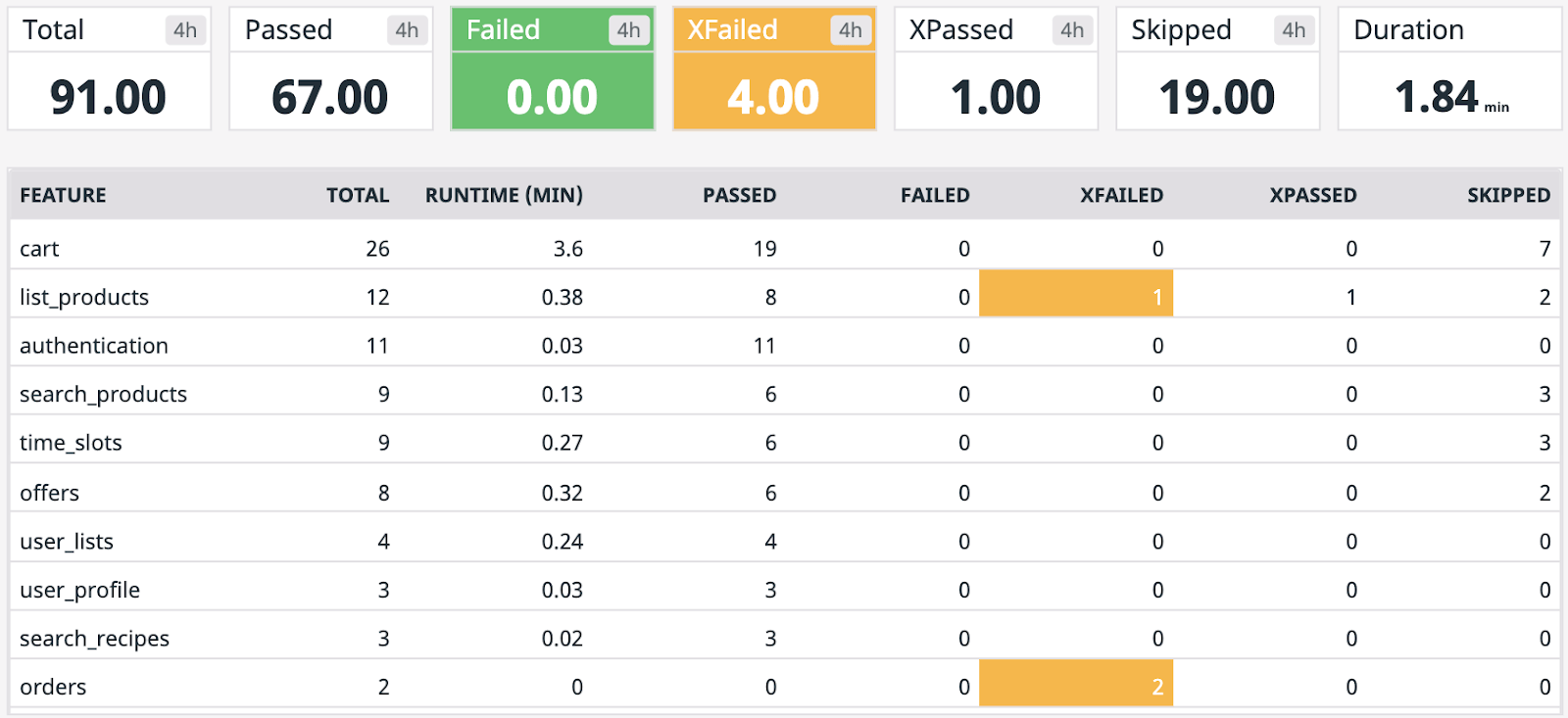
Task: Click the green Failed 0.00 value
Action: 552,97
